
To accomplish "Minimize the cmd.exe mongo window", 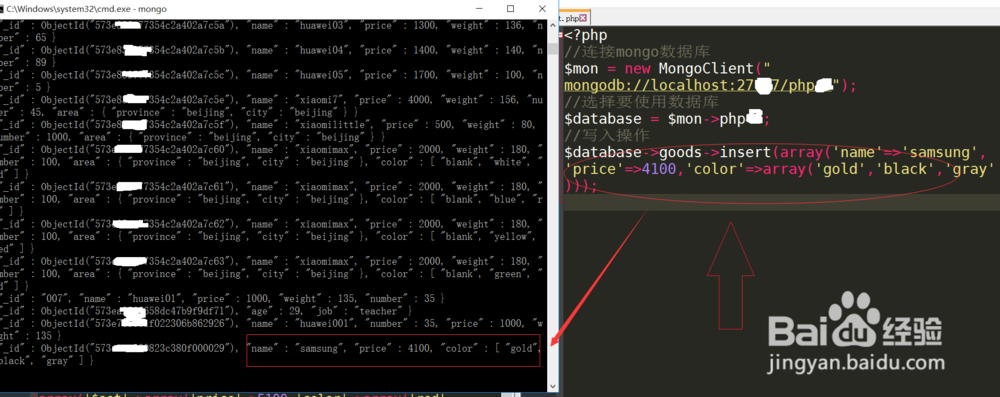I will pos(480,9).
